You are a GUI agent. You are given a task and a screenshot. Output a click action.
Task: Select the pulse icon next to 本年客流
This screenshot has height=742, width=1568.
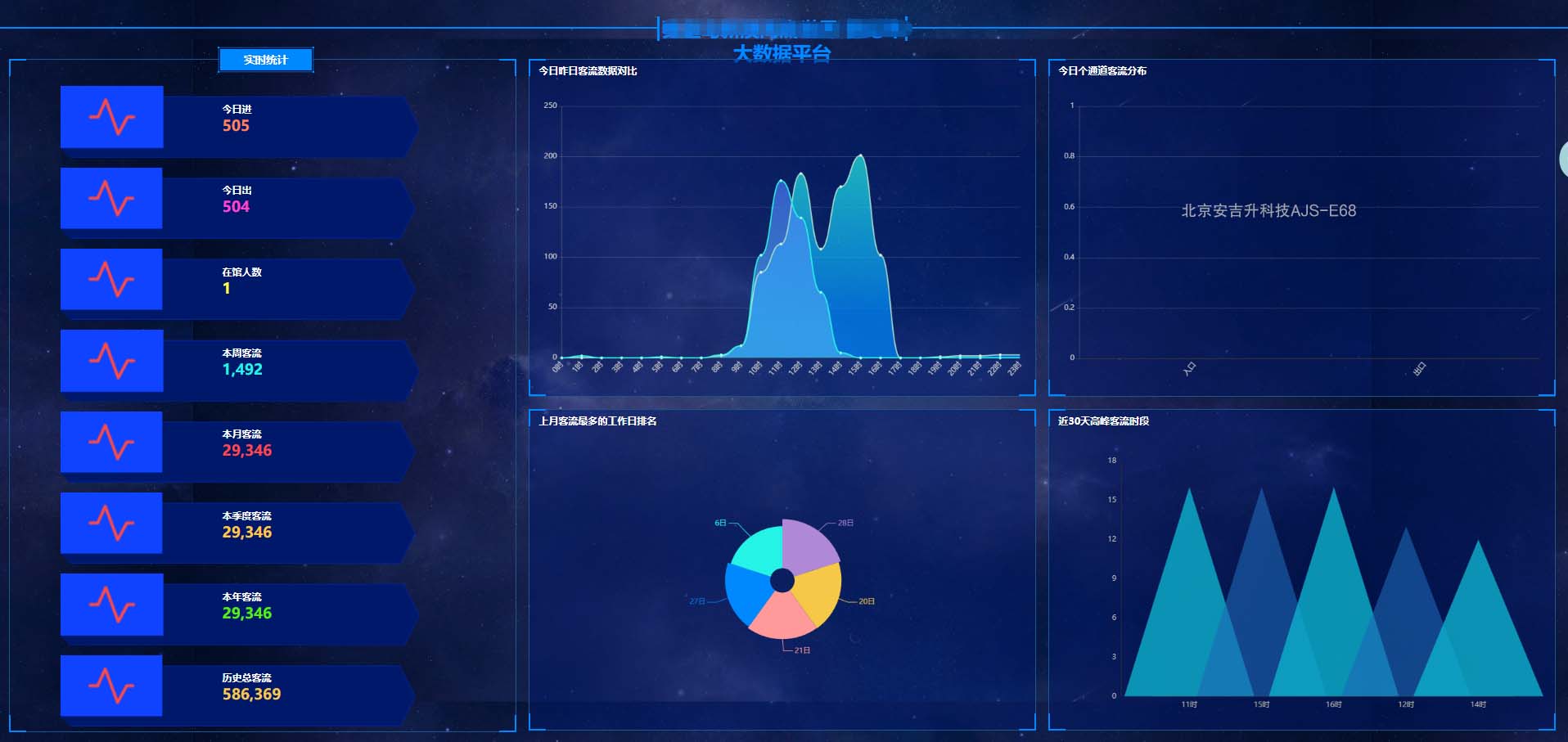point(111,605)
